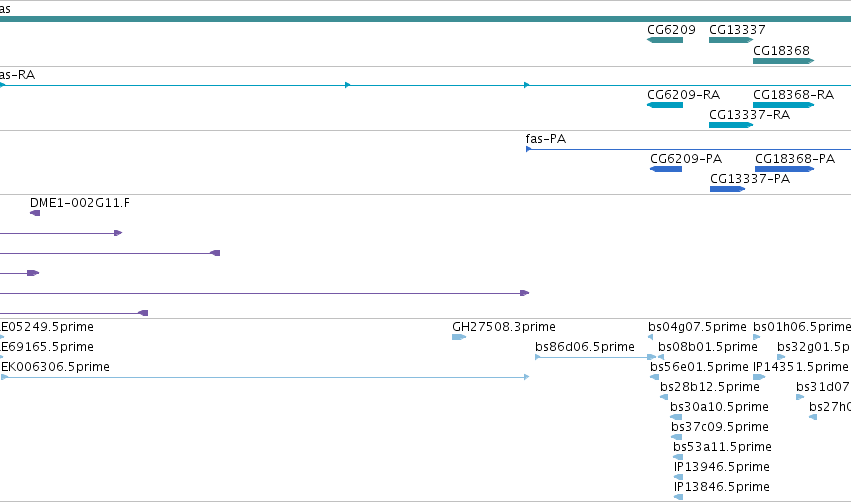Click the GH27508.3prime EST feature
The image size is (851, 502).
459,337
